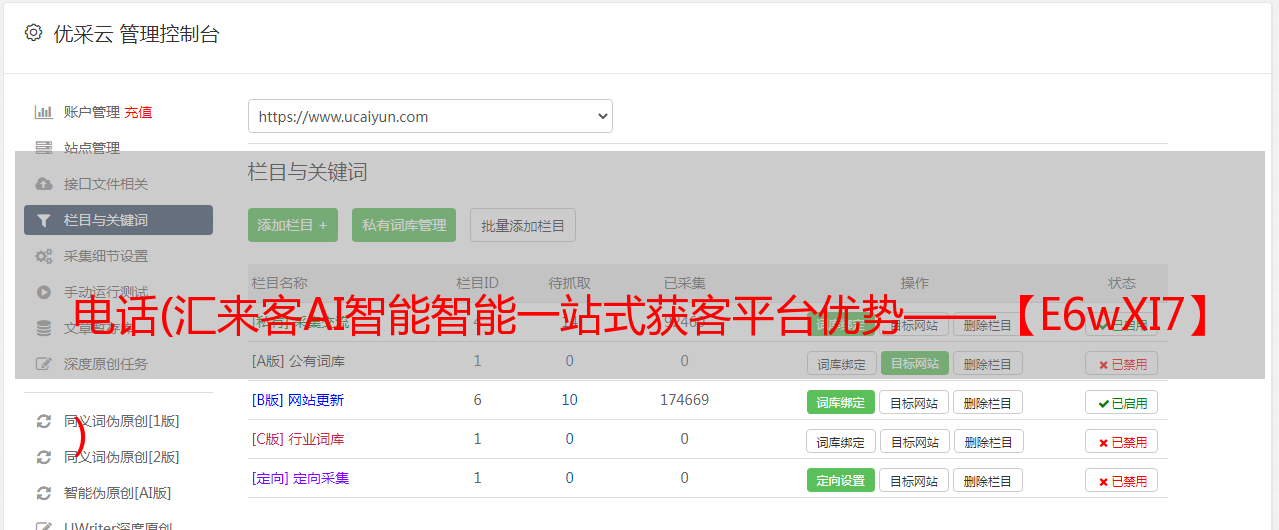Toggle 已禁用 status for the 行业词库 row
1279x530 pixels.
click(1122, 441)
